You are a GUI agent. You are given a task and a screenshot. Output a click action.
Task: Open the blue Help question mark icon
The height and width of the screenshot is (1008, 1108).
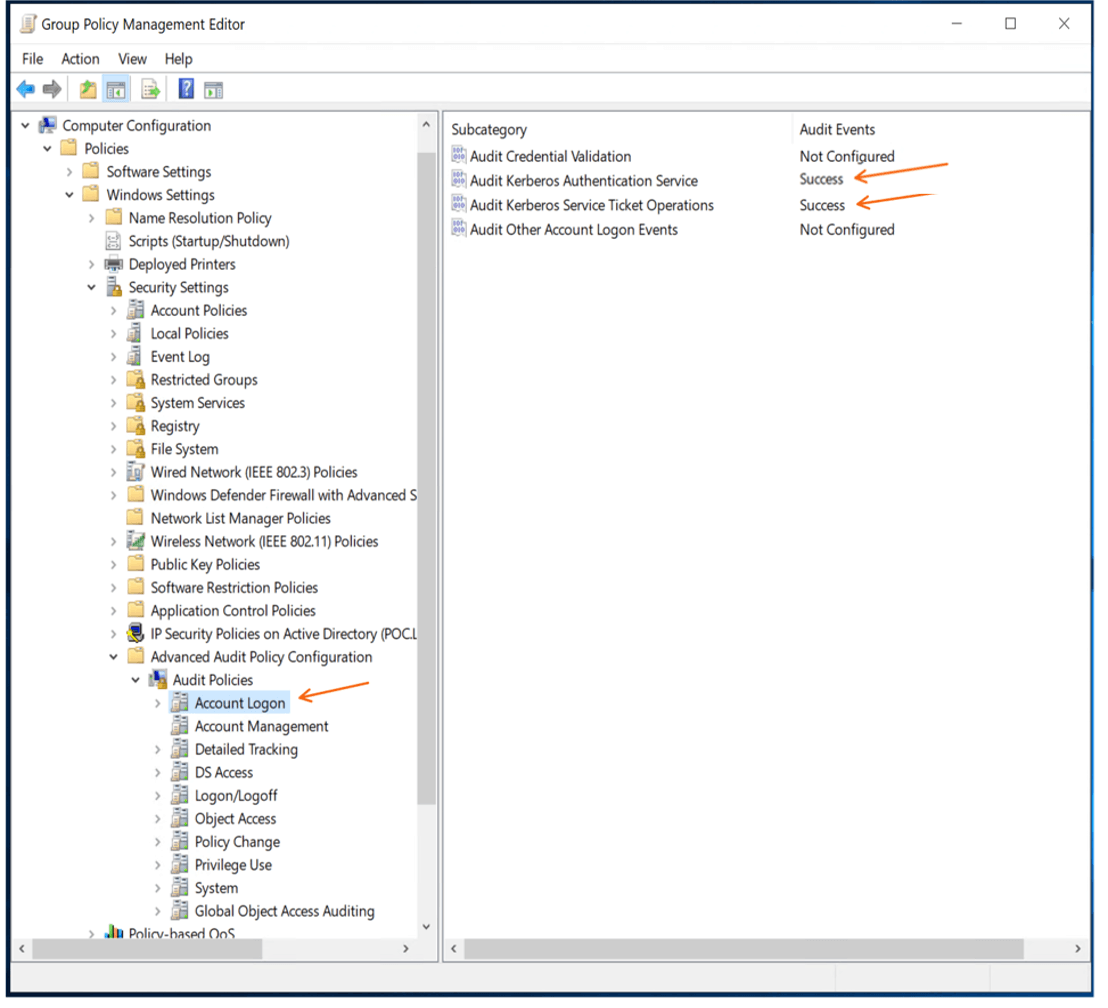click(x=186, y=89)
